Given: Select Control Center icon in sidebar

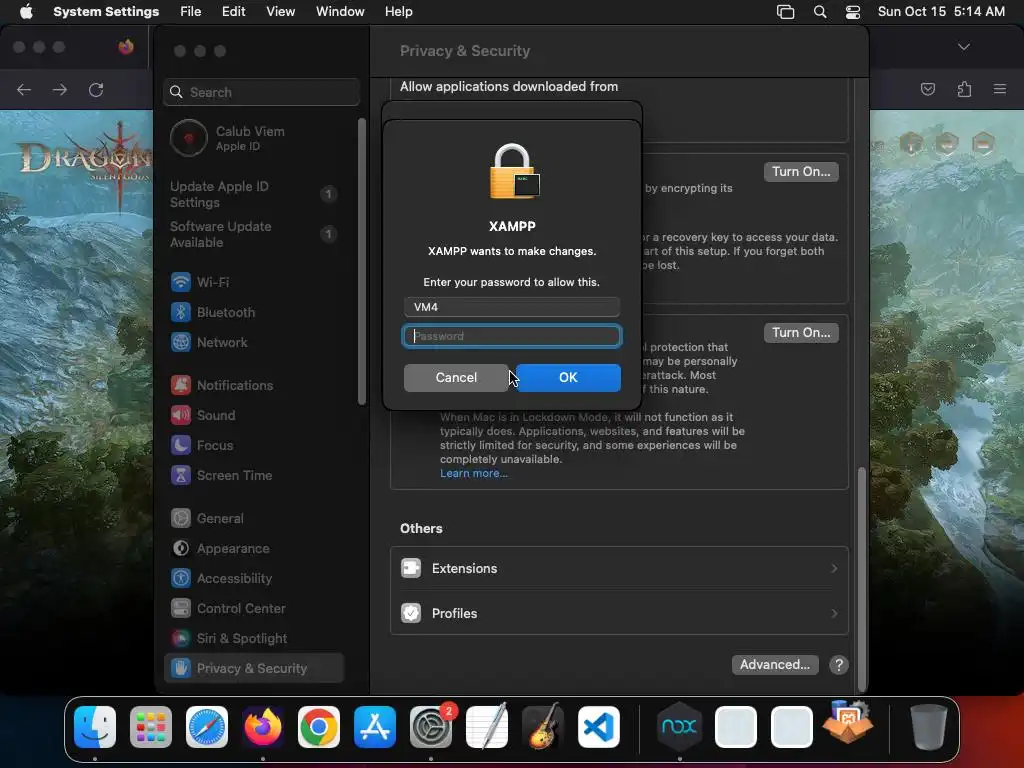Looking at the screenshot, I should click(181, 609).
